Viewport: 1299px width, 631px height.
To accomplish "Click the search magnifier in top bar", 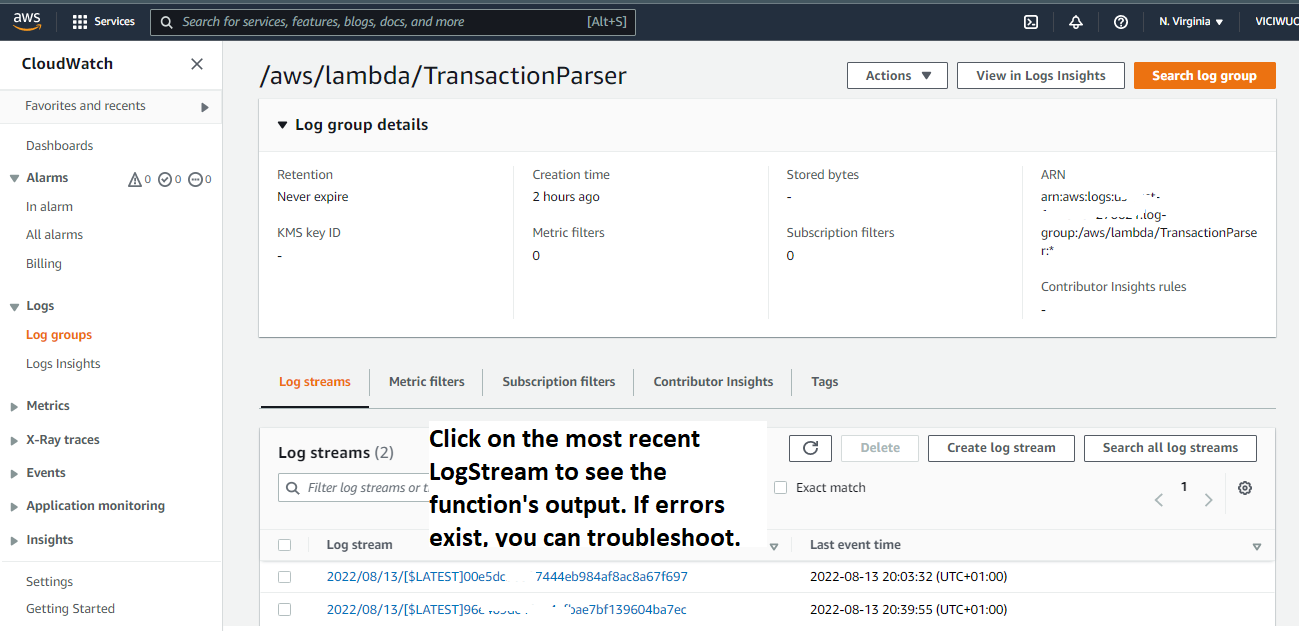I will tap(165, 22).
